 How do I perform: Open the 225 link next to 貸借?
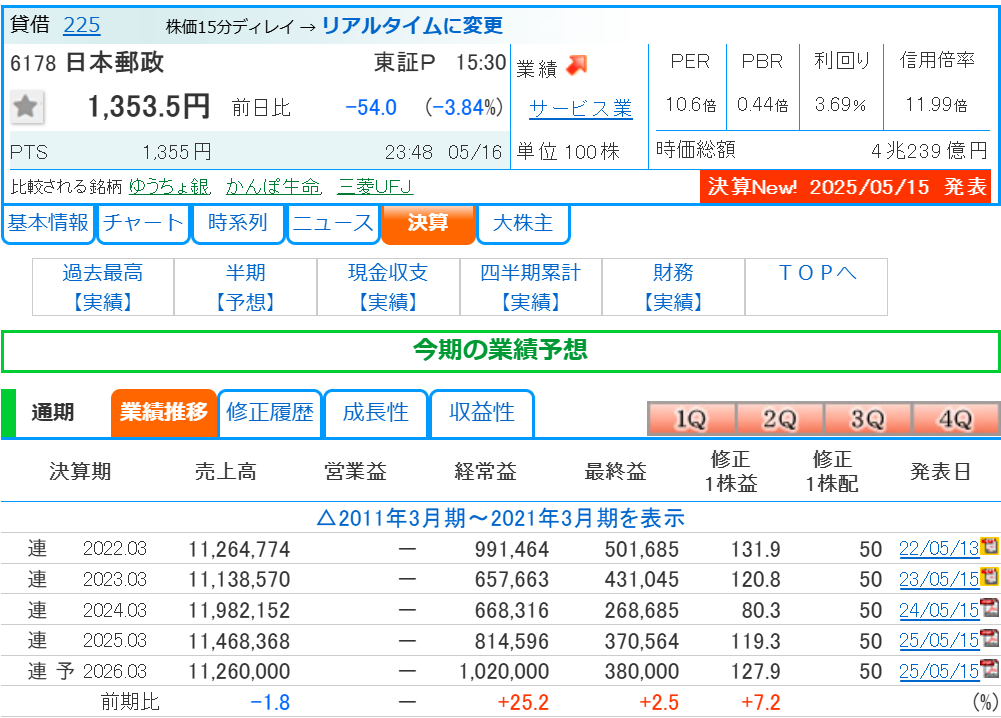[82, 25]
